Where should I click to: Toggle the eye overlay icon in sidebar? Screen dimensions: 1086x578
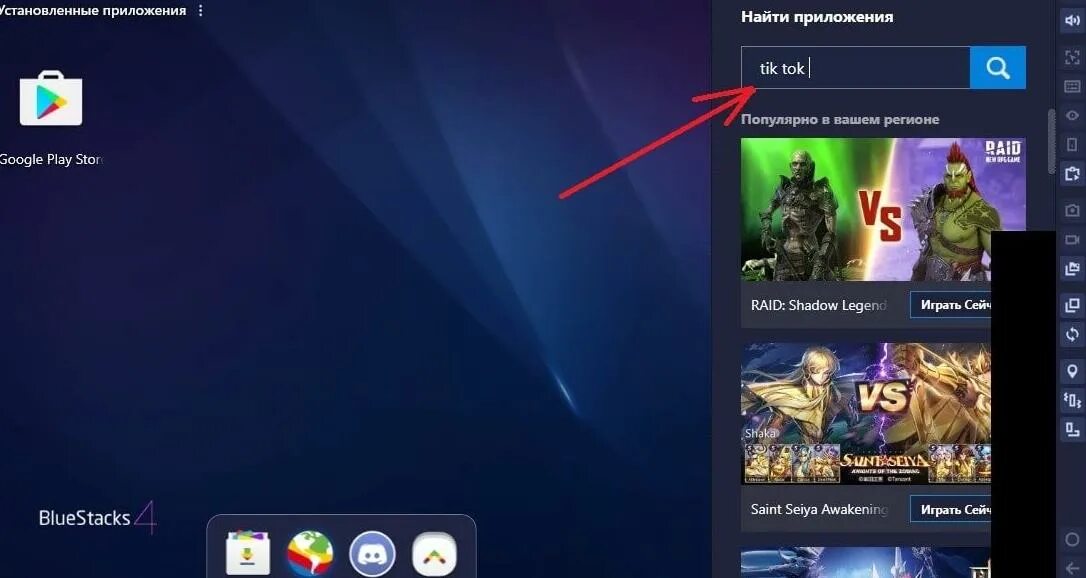(1071, 116)
